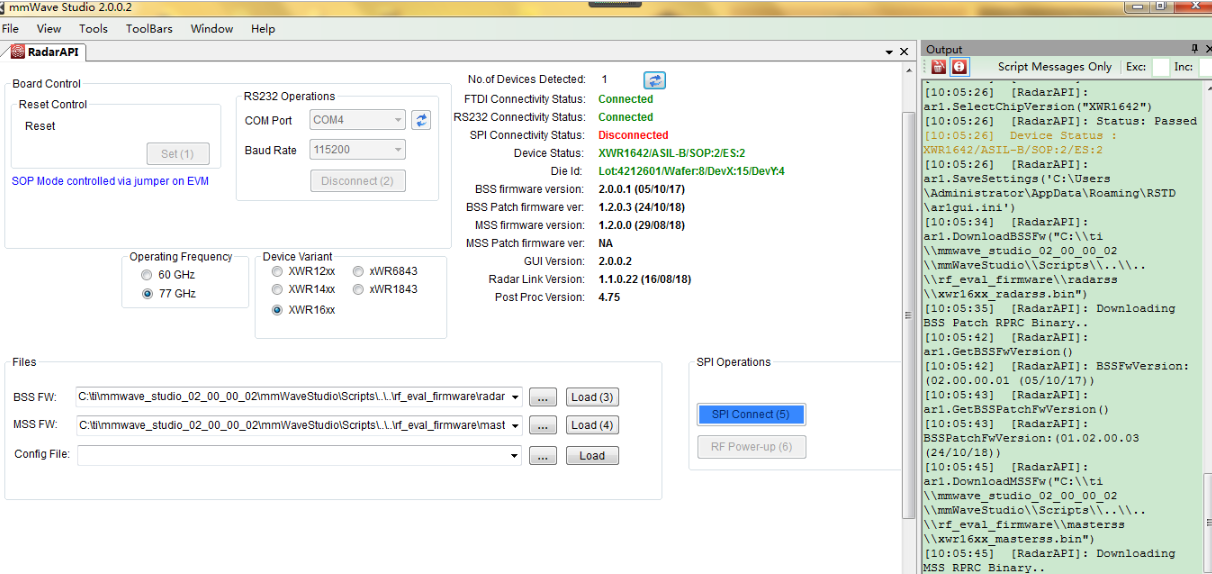
Task: Click the Post Proc Version 4.75 value
Action: (x=610, y=297)
